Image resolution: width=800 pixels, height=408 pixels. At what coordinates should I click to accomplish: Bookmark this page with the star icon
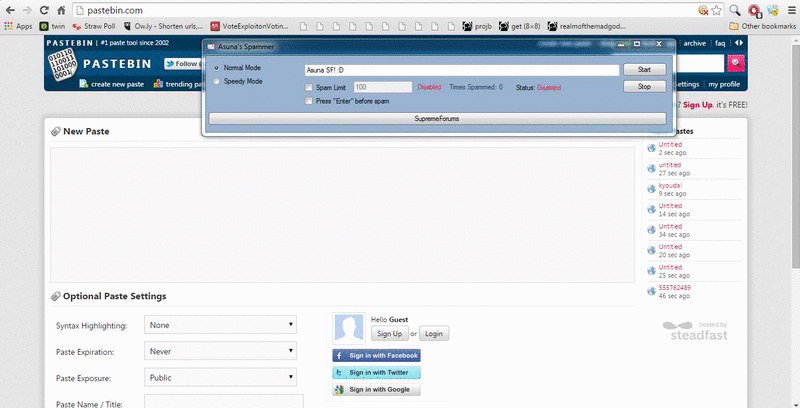click(717, 10)
